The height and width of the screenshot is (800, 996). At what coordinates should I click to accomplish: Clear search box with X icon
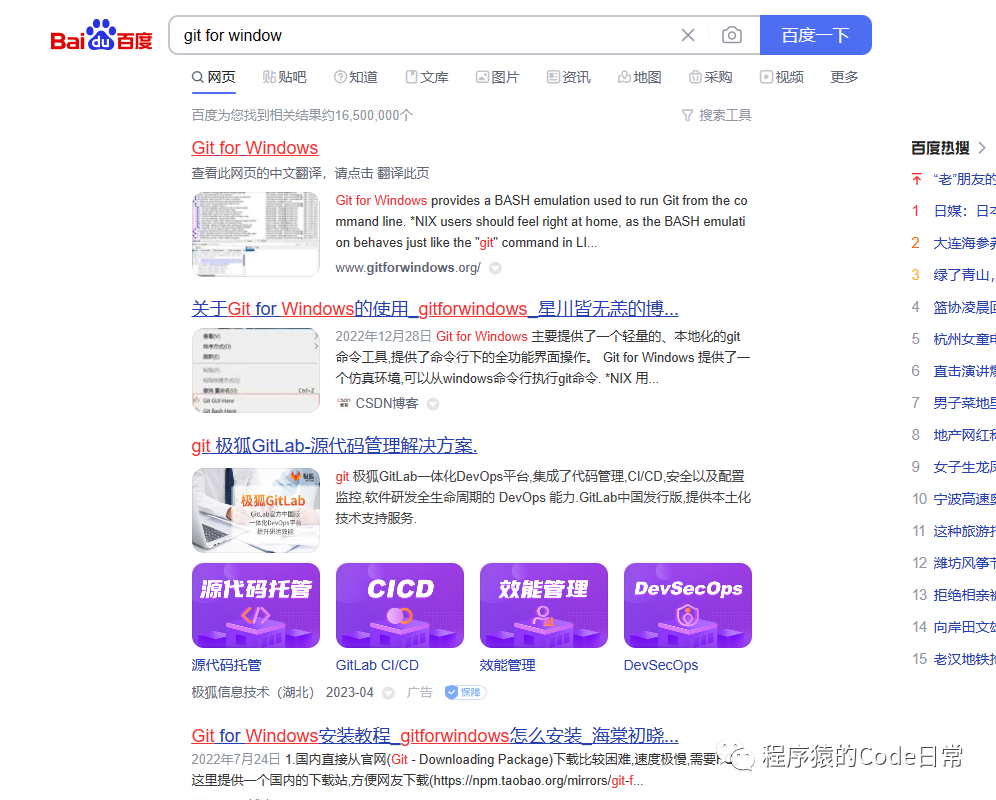[688, 36]
